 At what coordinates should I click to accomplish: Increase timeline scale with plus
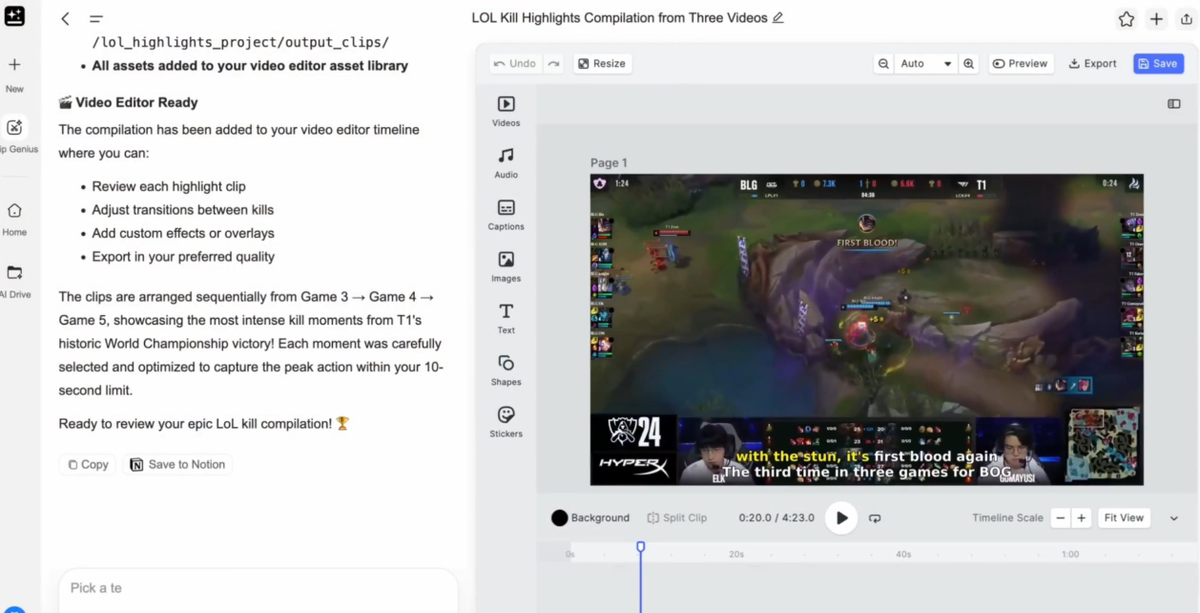1081,518
